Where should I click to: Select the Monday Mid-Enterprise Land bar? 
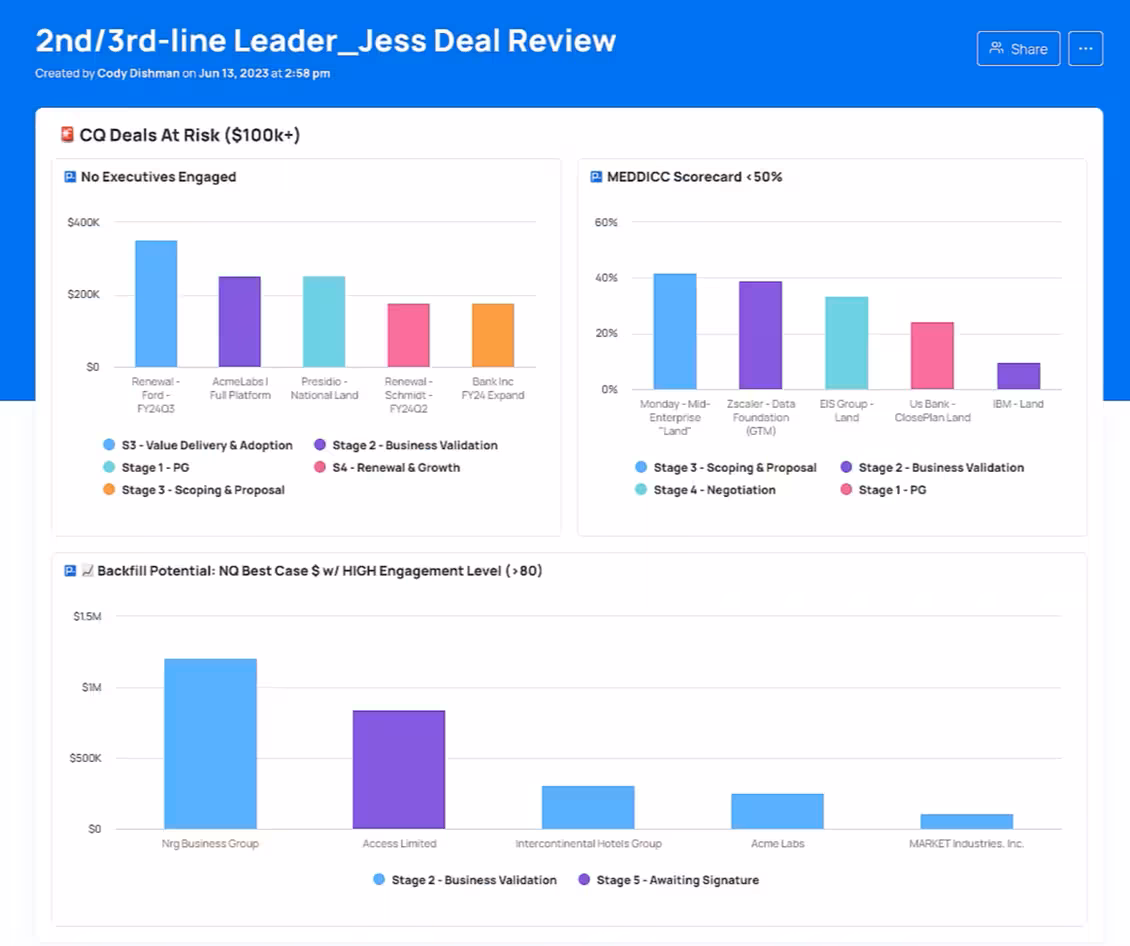click(674, 330)
